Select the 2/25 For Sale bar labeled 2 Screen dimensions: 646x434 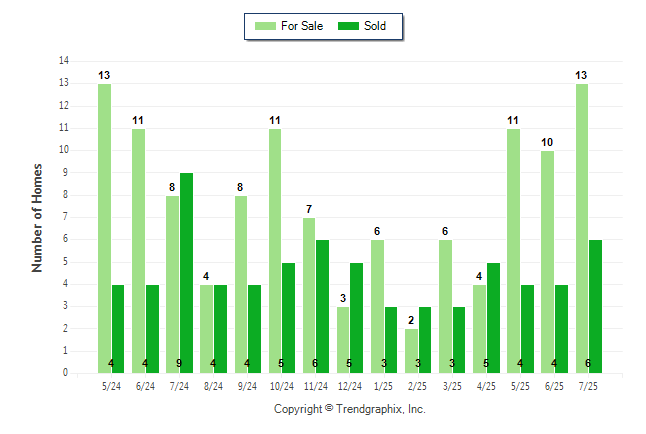(411, 351)
